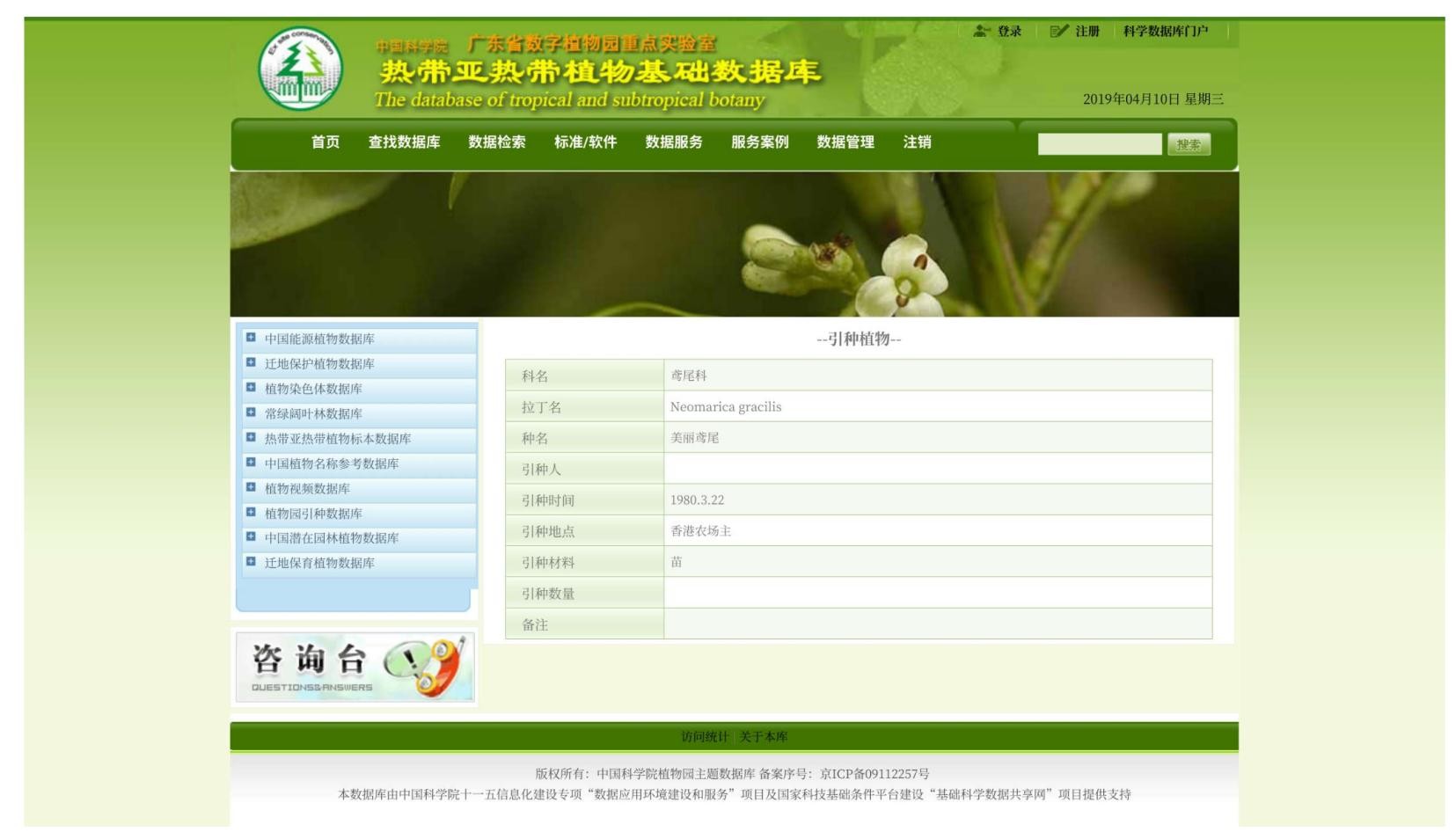Expand the 常绿阔叶林数据库 plus icon
Viewport: 1456px width, 832px height.
(251, 412)
